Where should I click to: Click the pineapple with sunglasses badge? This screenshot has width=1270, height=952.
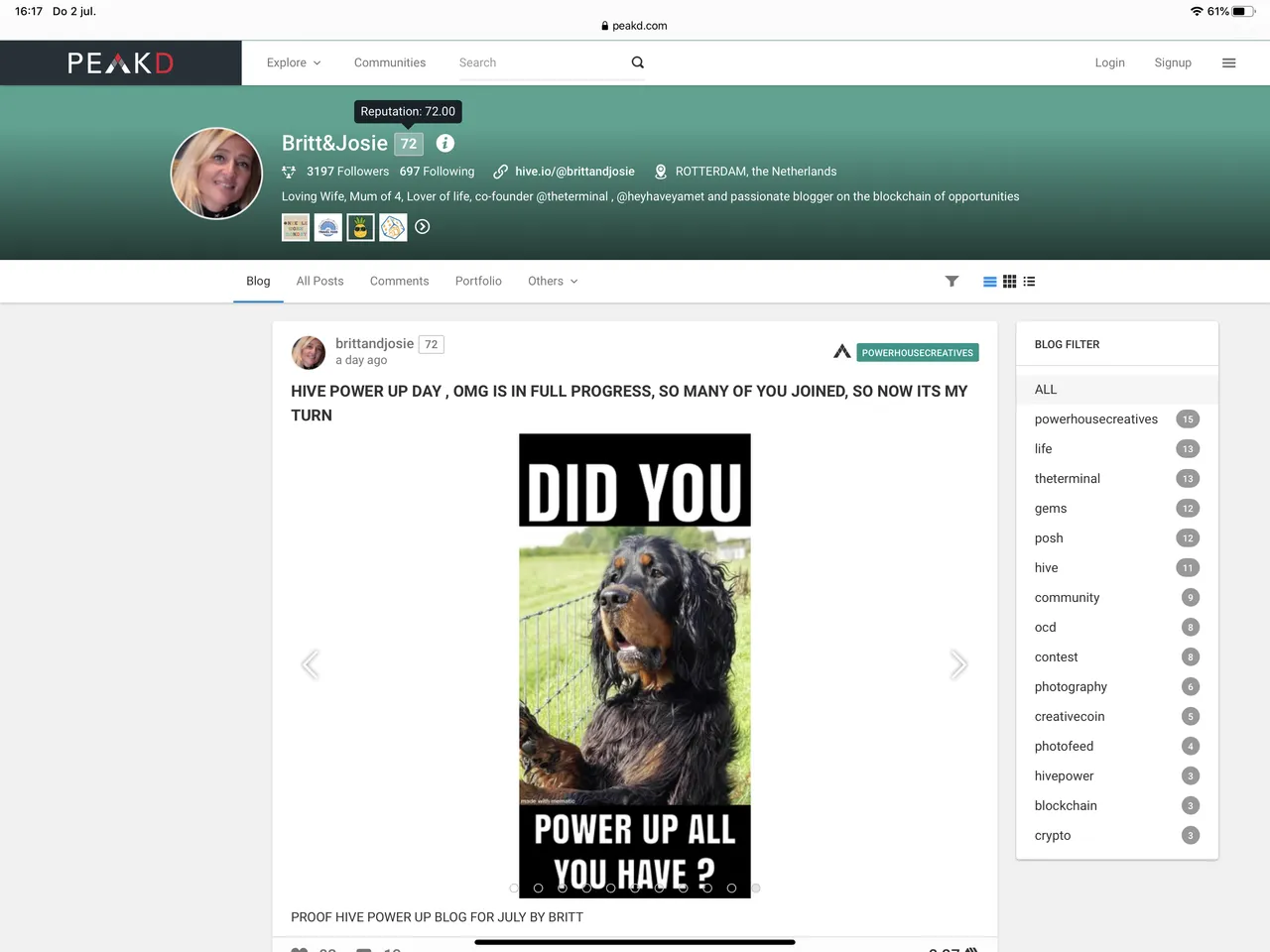pyautogui.click(x=360, y=227)
